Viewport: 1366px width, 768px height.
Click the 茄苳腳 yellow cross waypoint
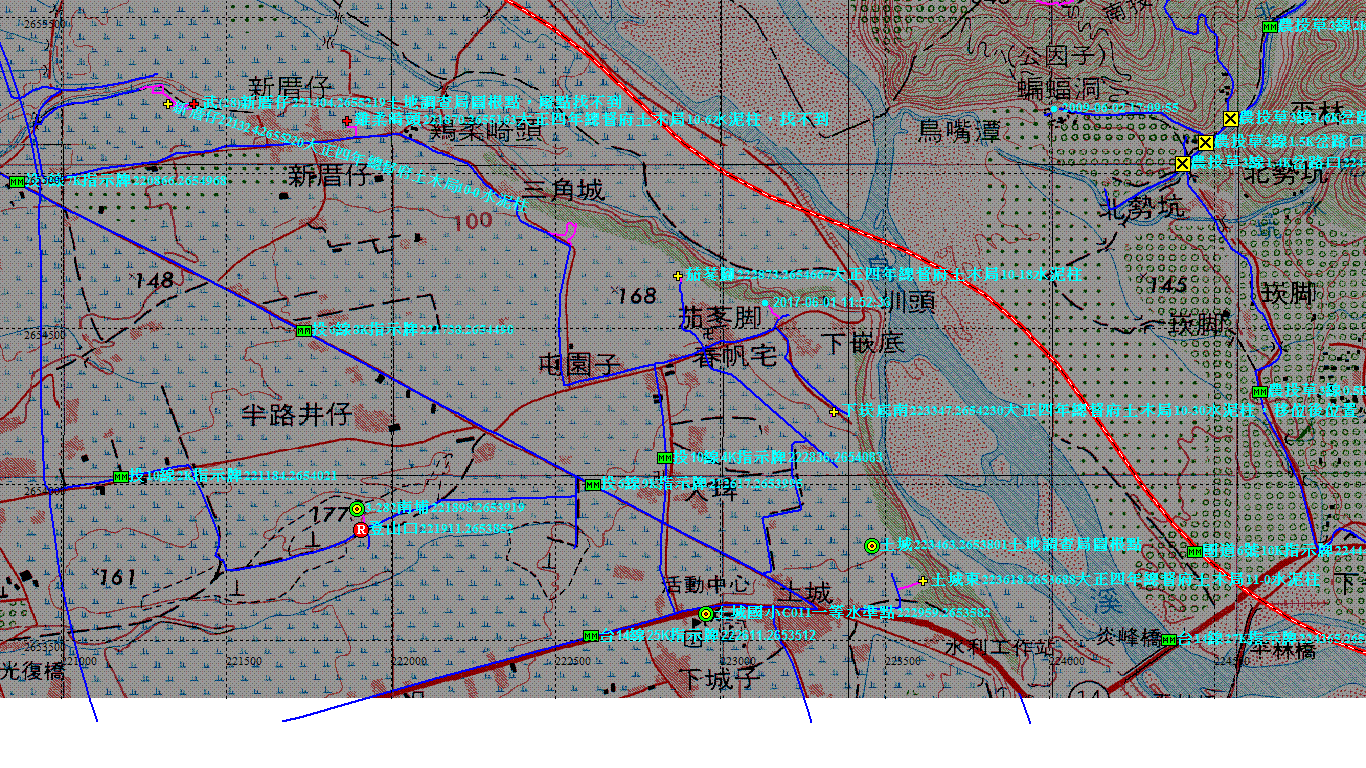678,276
